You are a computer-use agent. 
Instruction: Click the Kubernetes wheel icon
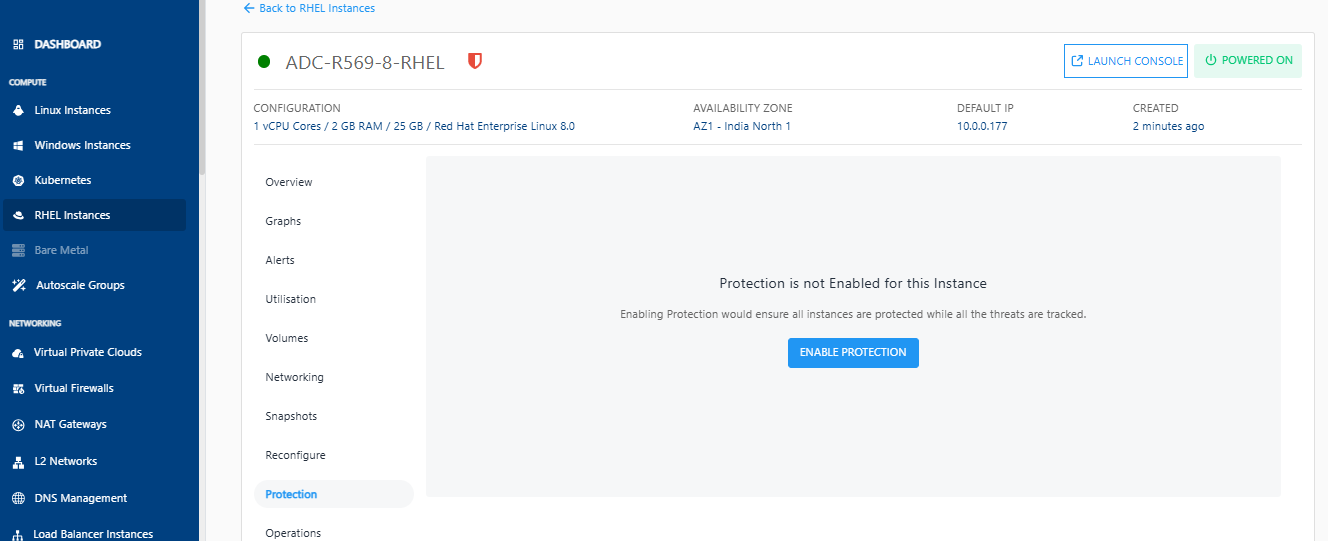(18, 180)
